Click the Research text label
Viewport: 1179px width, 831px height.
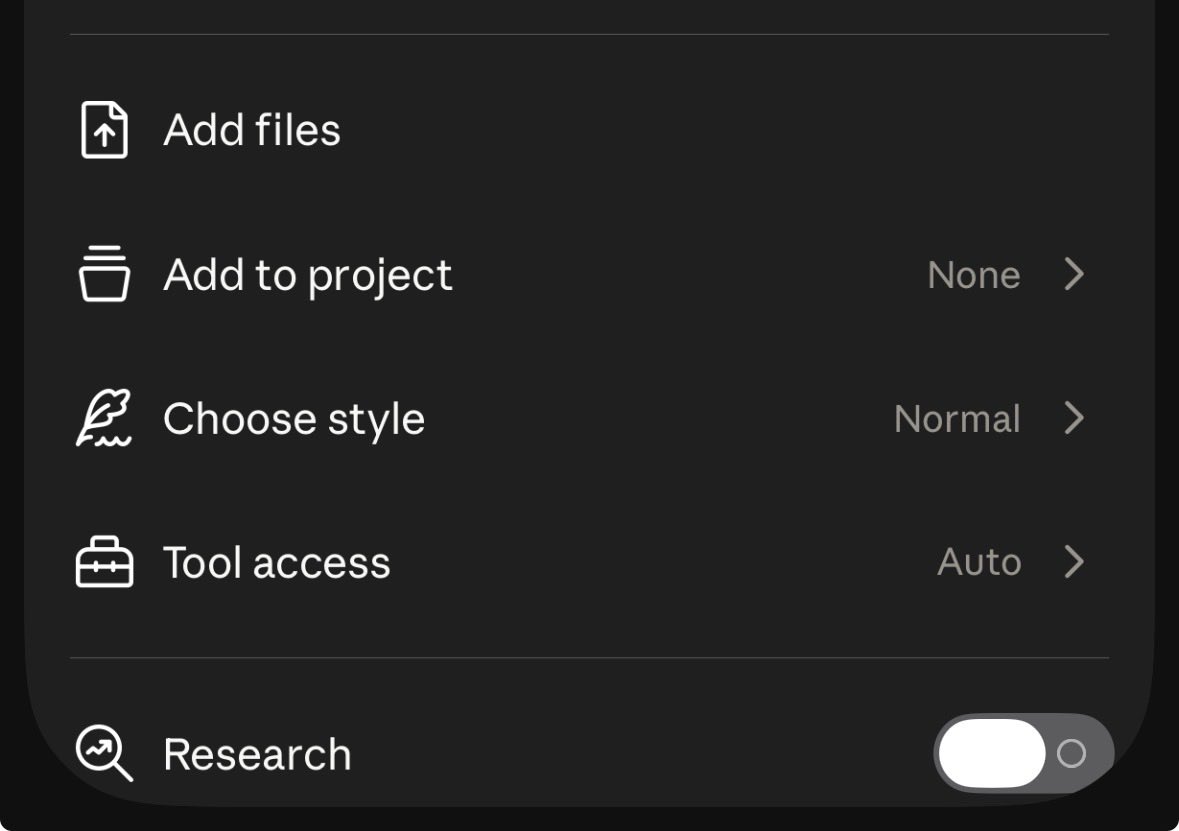coord(257,754)
